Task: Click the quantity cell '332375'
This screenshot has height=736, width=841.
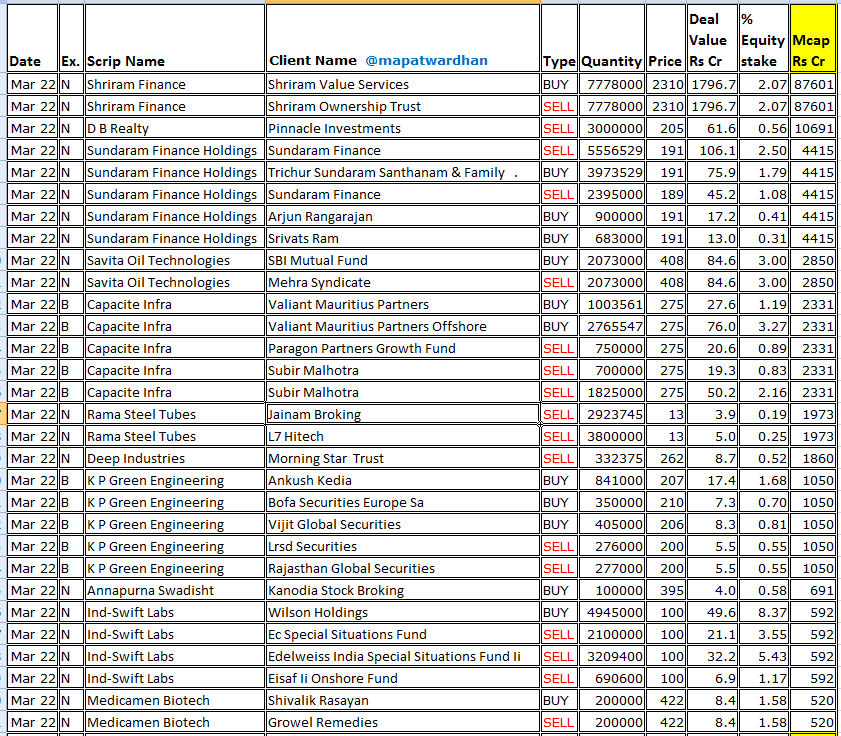Action: [612, 458]
